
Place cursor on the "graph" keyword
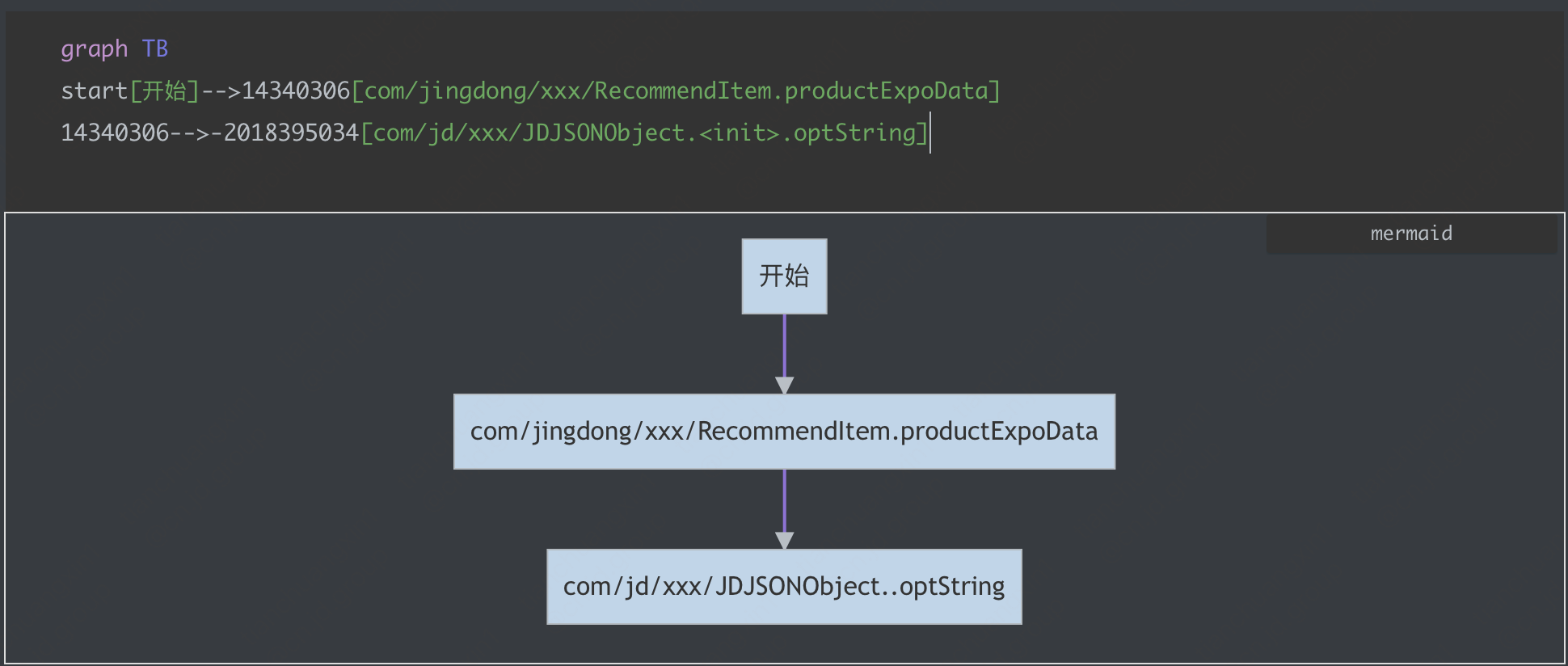94,49
